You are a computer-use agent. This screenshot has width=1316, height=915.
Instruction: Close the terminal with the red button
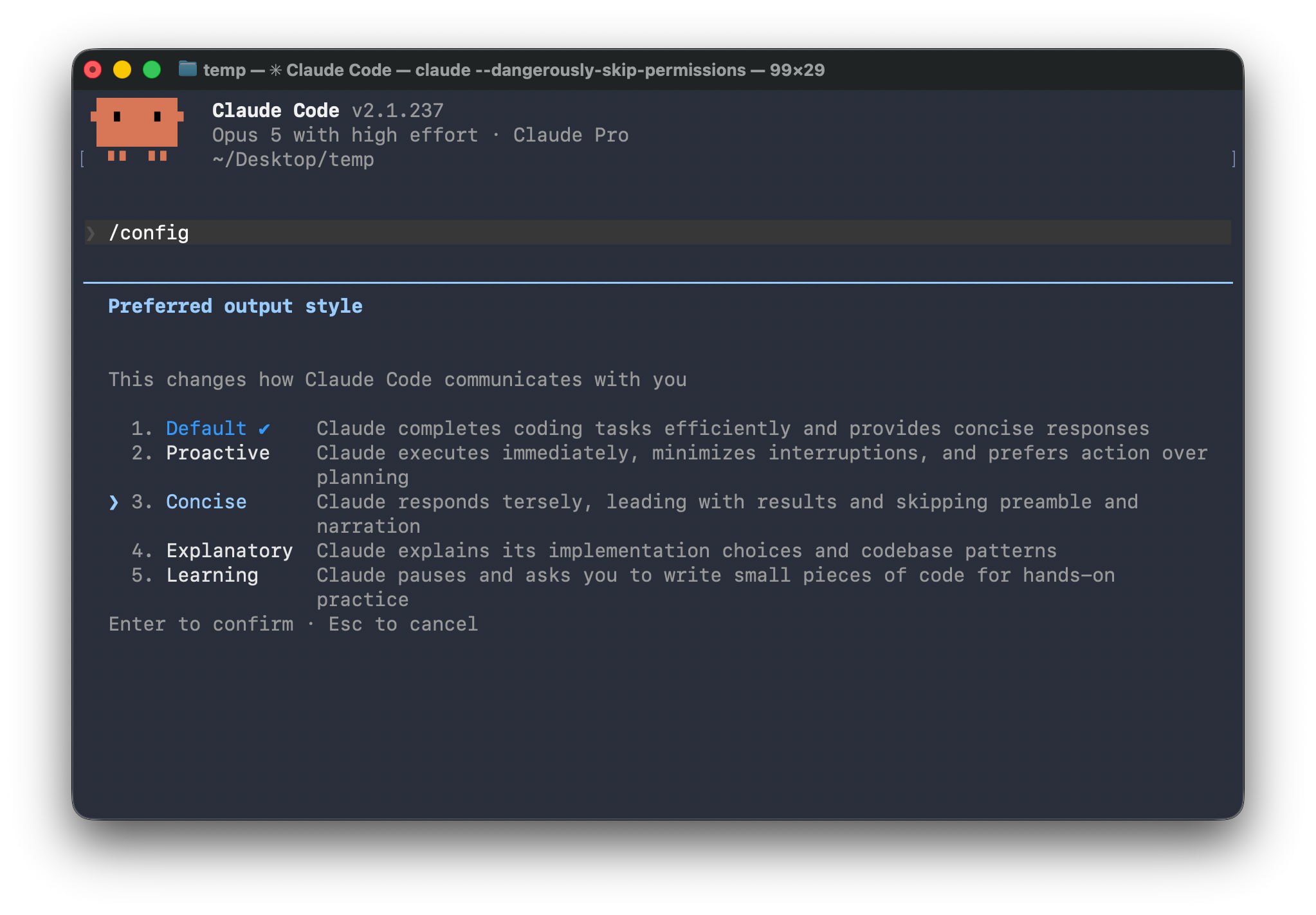coord(93,69)
